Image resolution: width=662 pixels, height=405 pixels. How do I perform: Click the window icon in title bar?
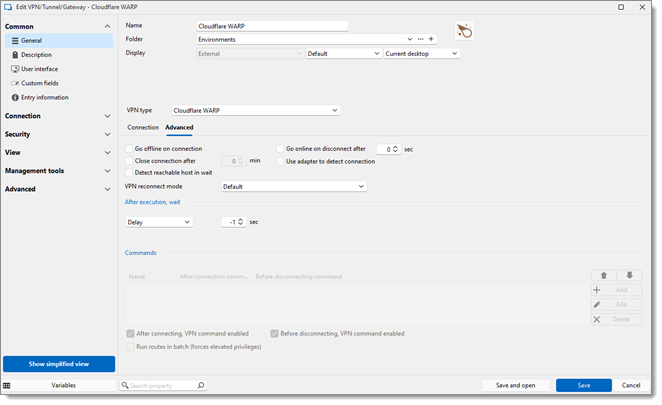click(x=8, y=7)
